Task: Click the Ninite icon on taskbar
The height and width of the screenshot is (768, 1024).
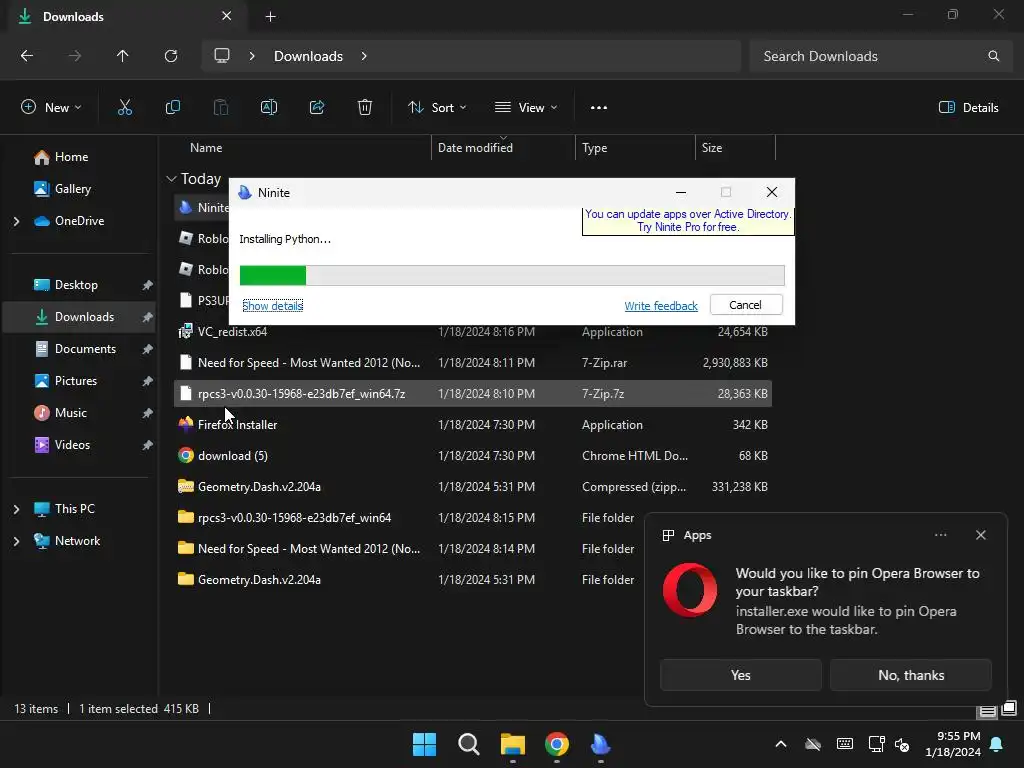Action: 600,744
